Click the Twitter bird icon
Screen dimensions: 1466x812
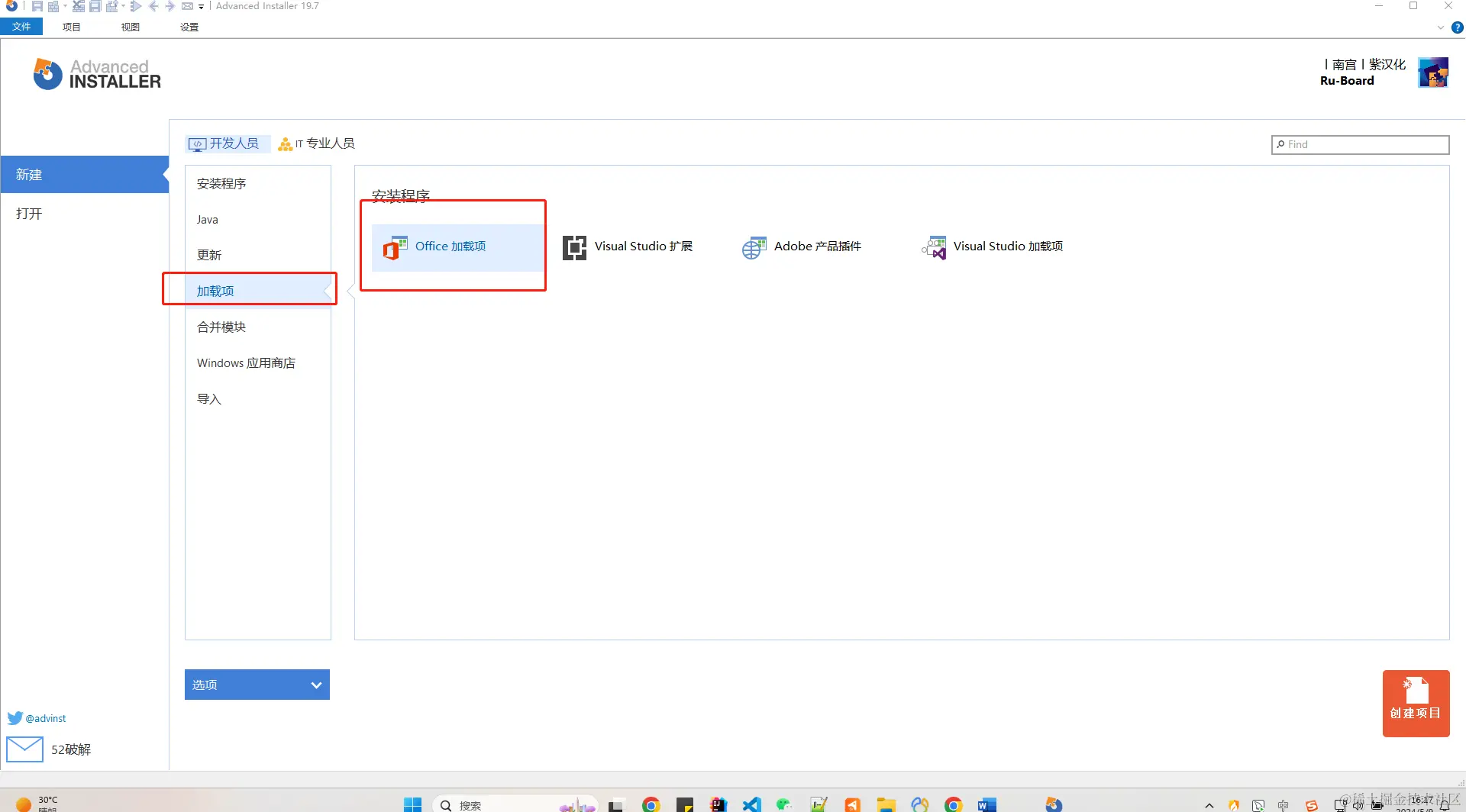[x=15, y=718]
